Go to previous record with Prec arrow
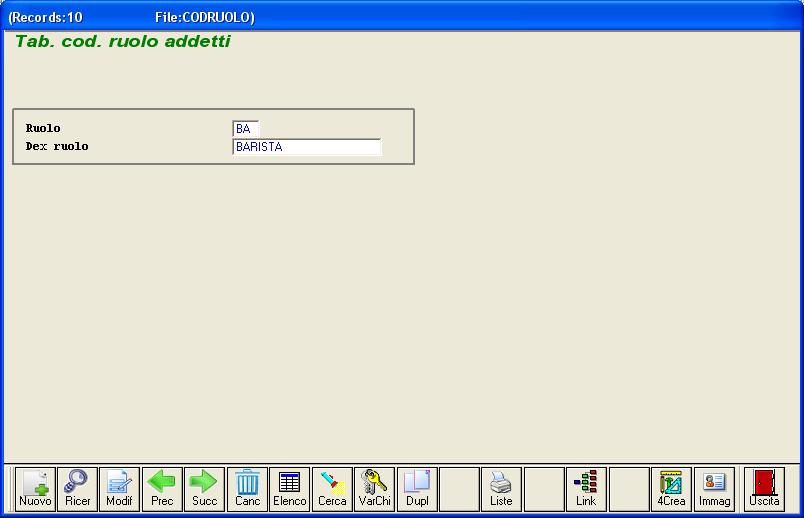 [x=162, y=488]
